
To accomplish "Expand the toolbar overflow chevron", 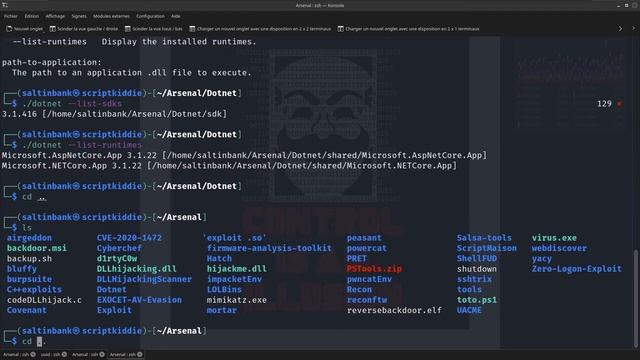I will 620,29.
